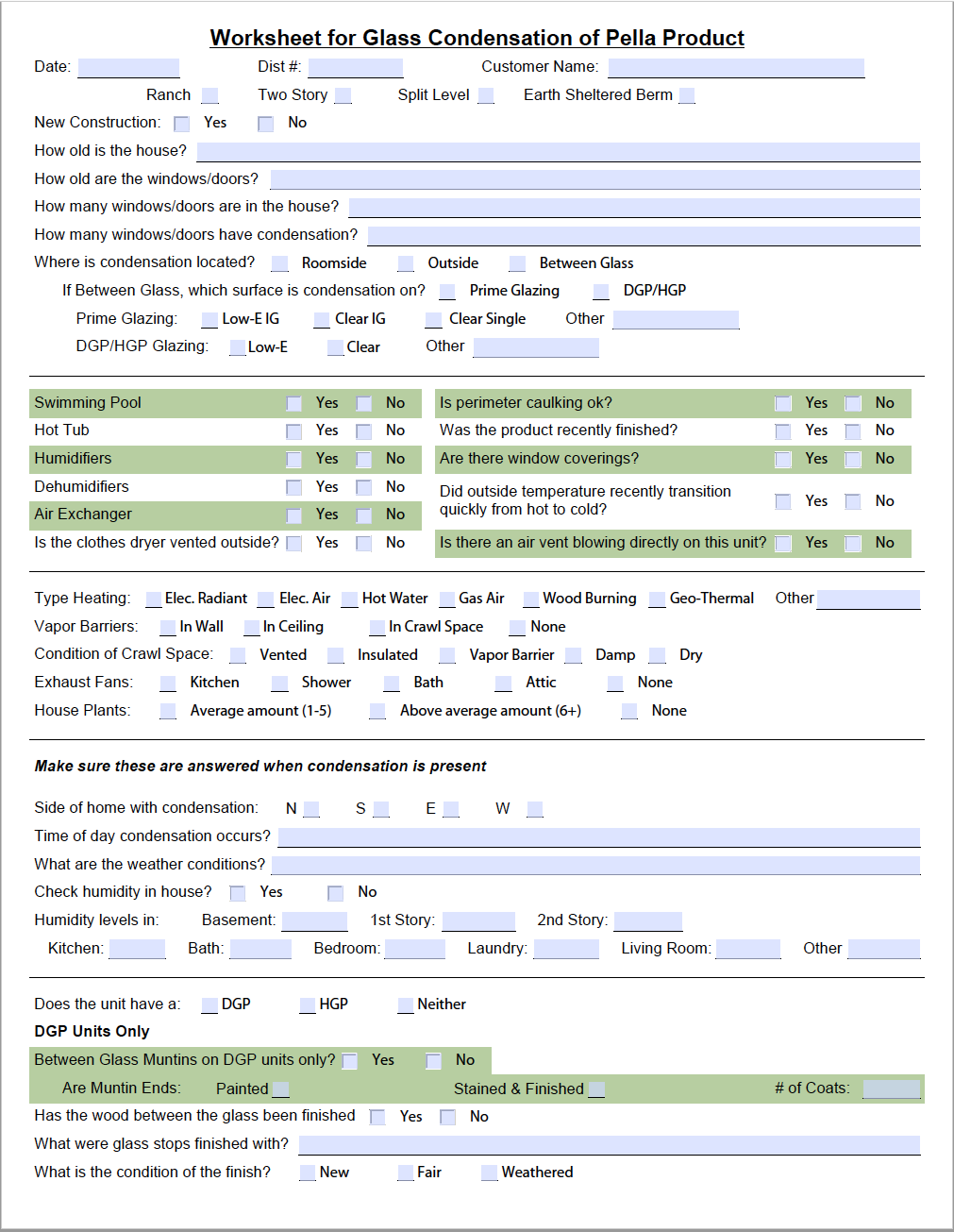
Task: Check Neither for DGP or HGP unit
Action: [404, 1004]
